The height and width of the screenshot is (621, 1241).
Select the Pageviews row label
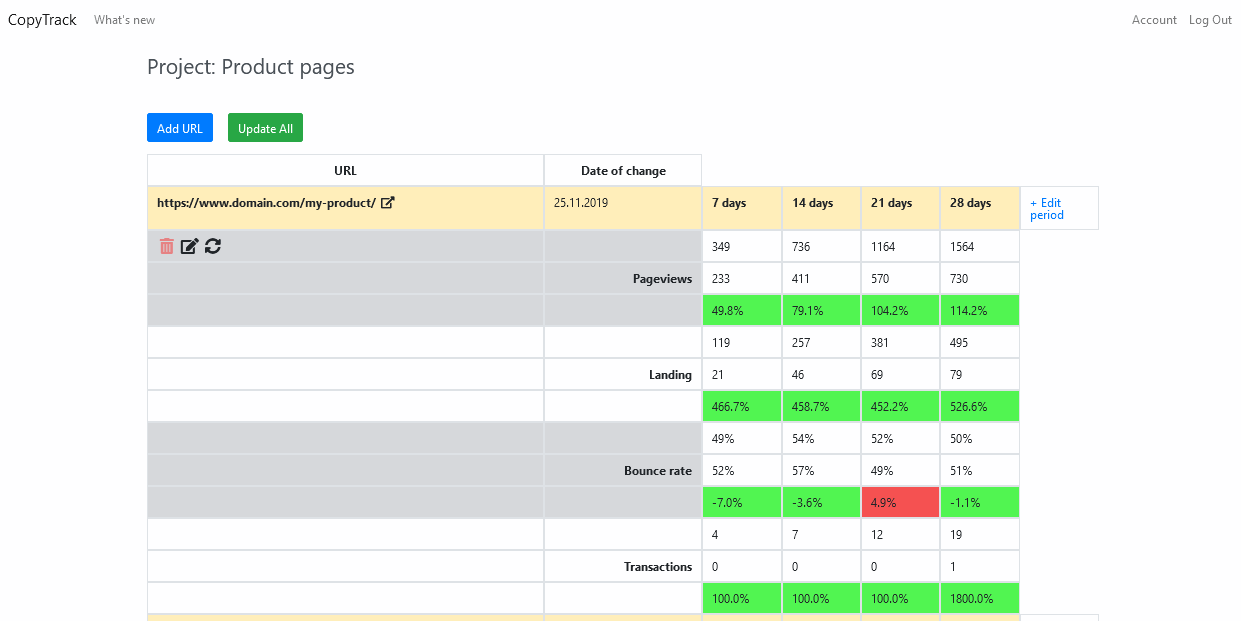point(663,279)
